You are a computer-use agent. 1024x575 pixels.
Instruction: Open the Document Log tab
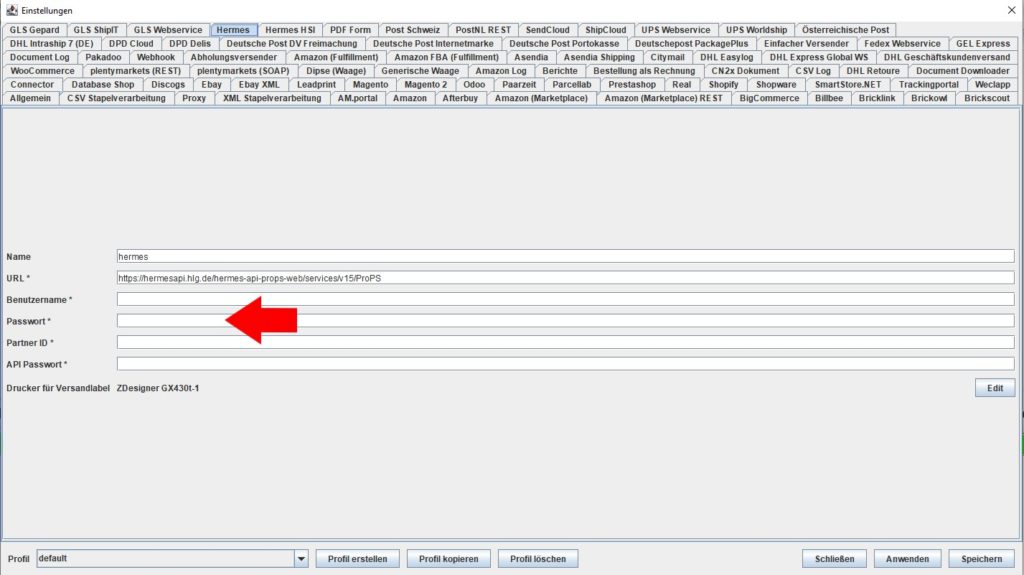(39, 58)
